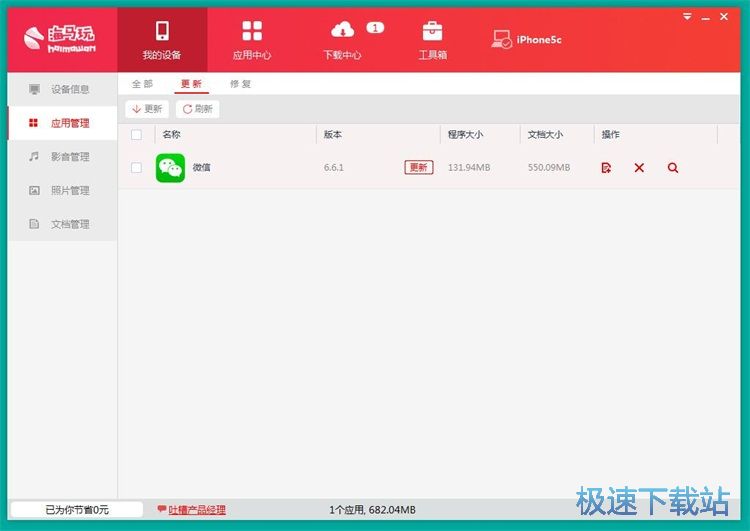Select 文档管理 in the sidebar
This screenshot has height=531, width=750.
coord(62,224)
